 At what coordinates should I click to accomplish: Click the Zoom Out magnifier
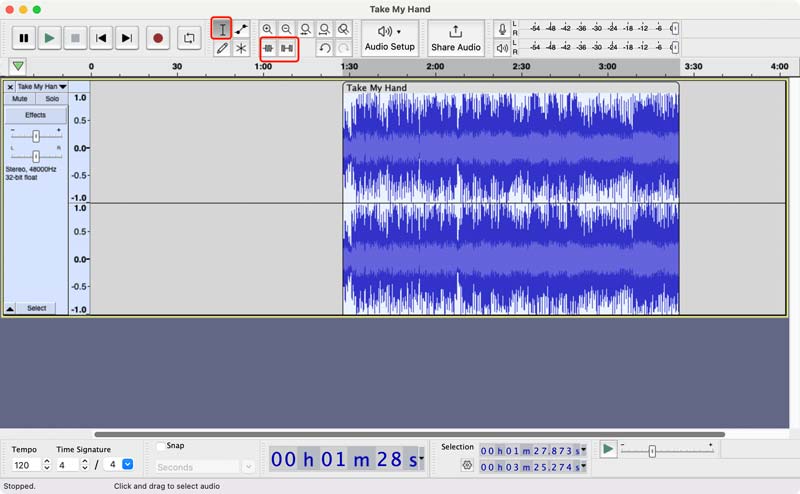[x=287, y=29]
